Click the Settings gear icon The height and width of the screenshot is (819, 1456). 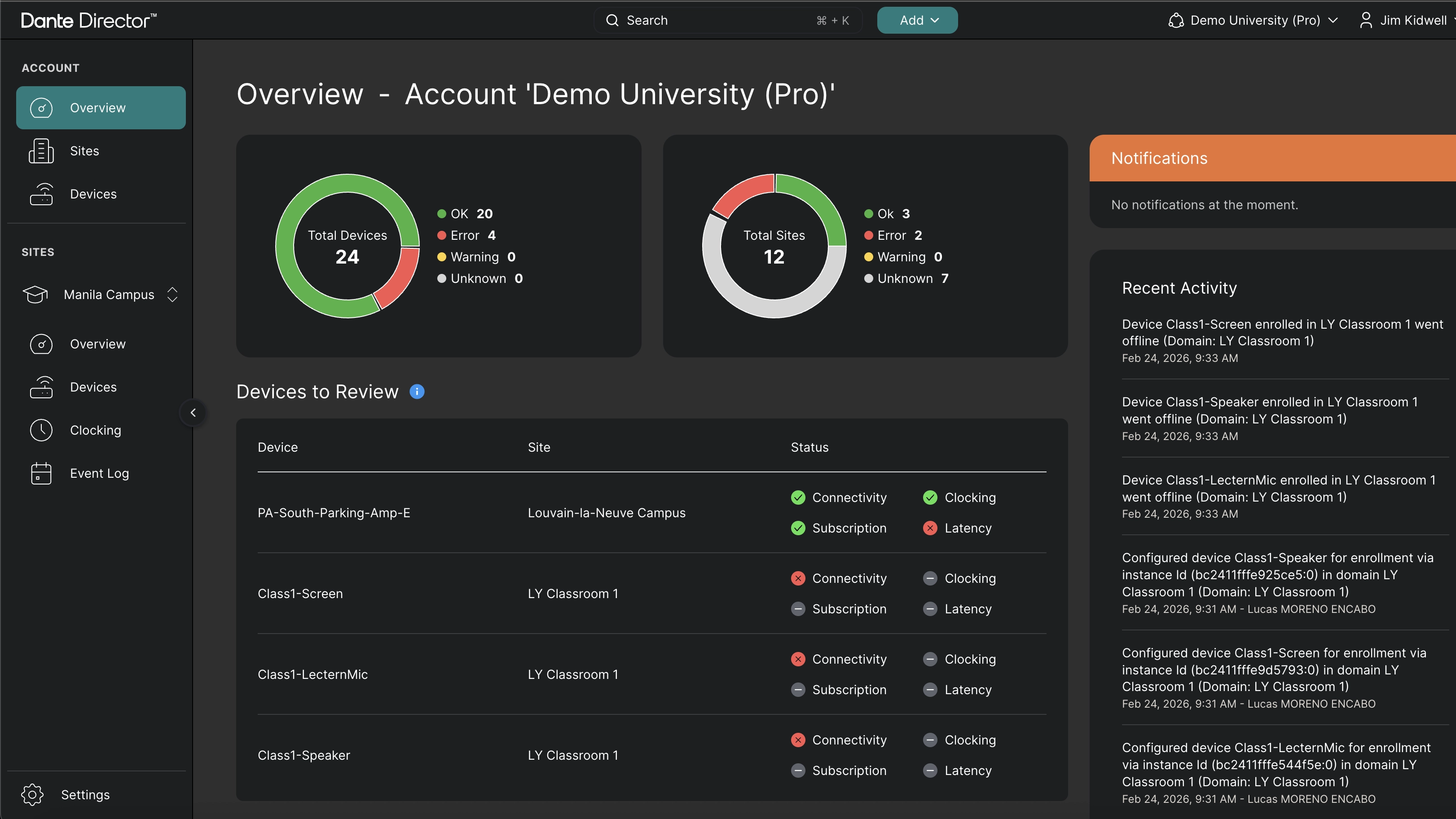tap(32, 794)
